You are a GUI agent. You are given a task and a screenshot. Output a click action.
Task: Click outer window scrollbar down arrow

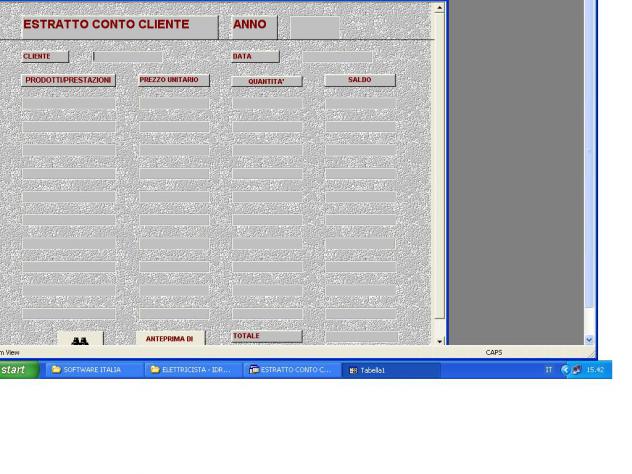coord(589,340)
